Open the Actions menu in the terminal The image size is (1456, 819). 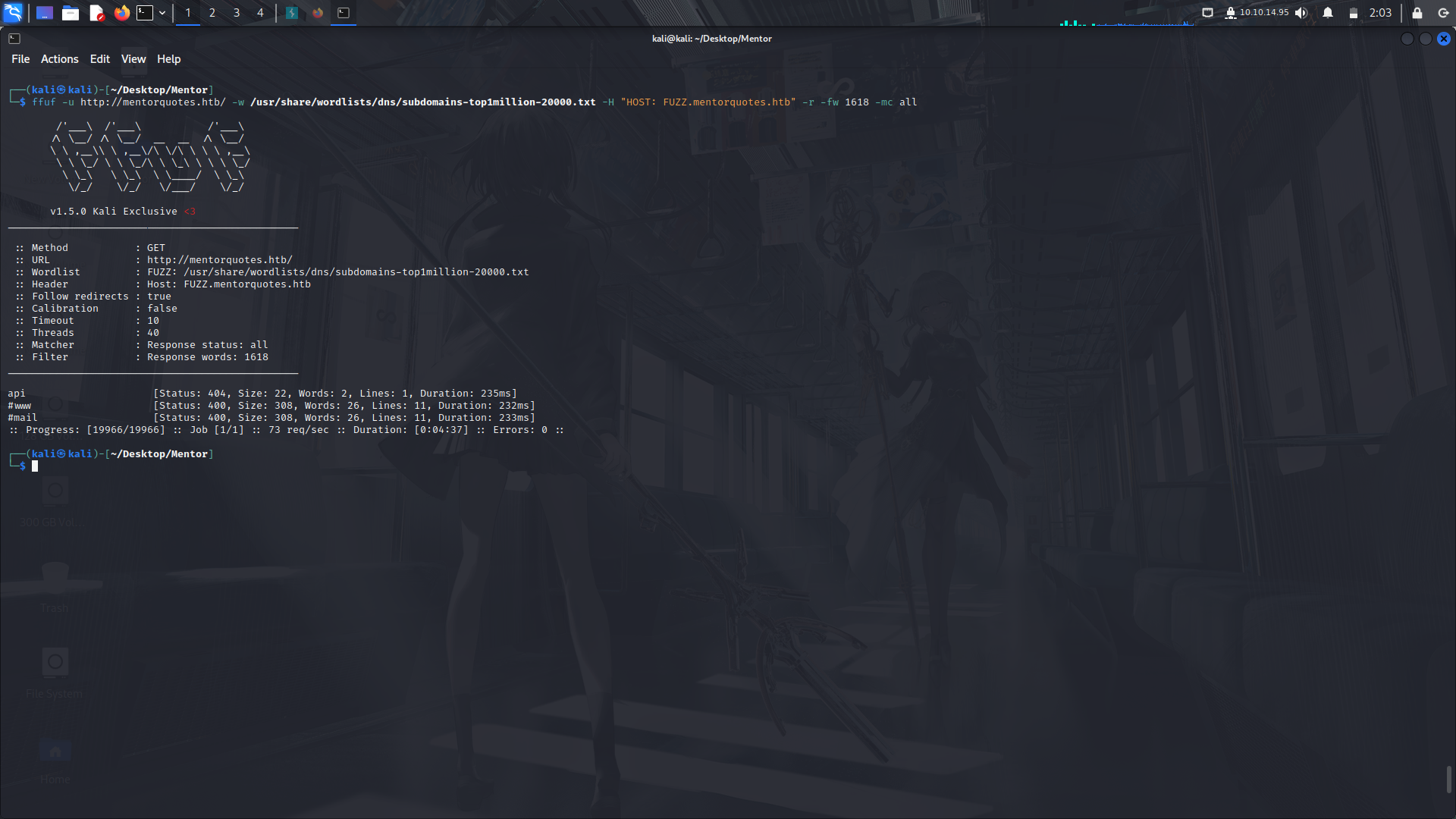(x=59, y=58)
